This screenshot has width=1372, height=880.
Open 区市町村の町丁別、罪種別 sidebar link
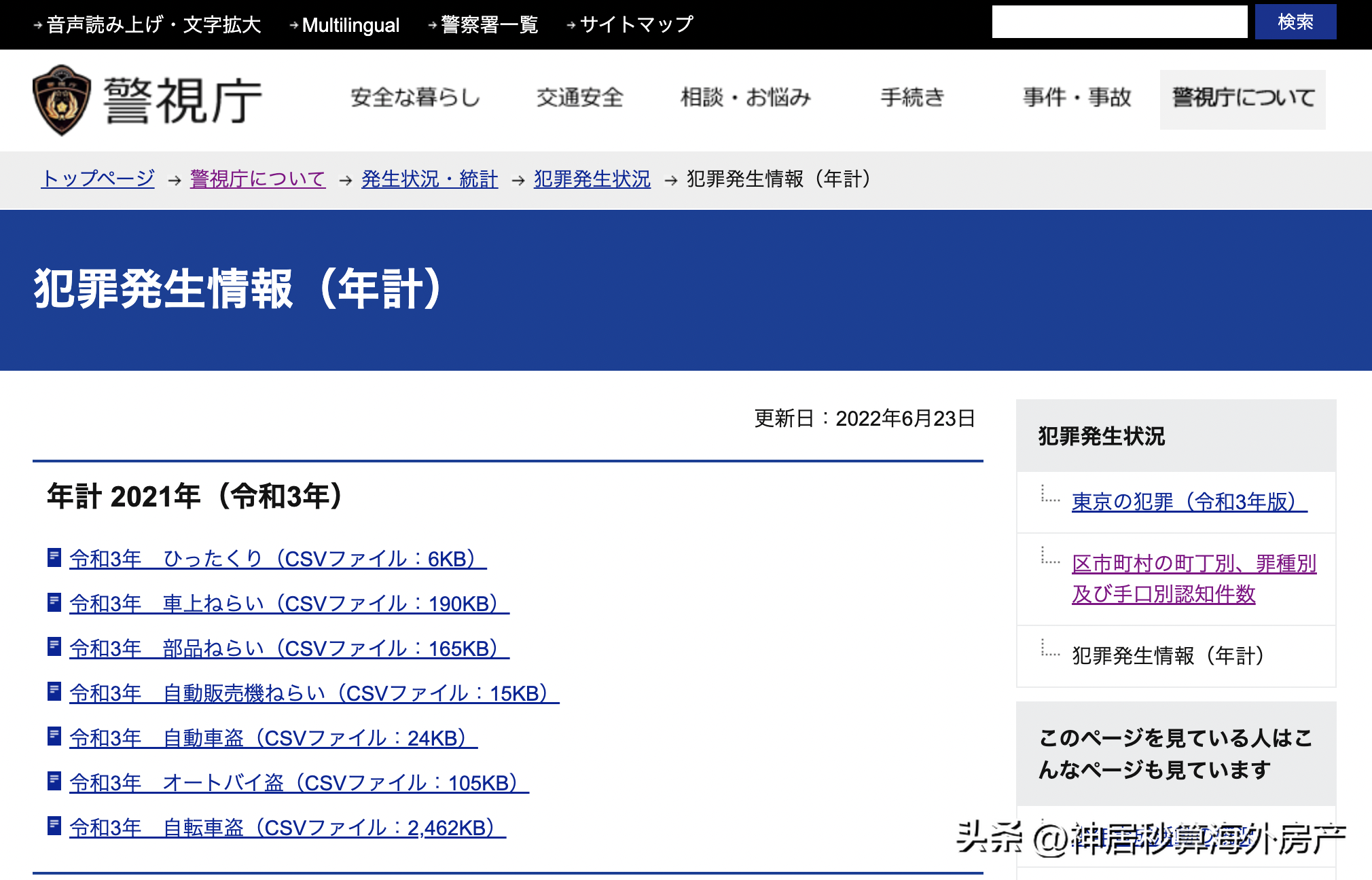click(1193, 564)
